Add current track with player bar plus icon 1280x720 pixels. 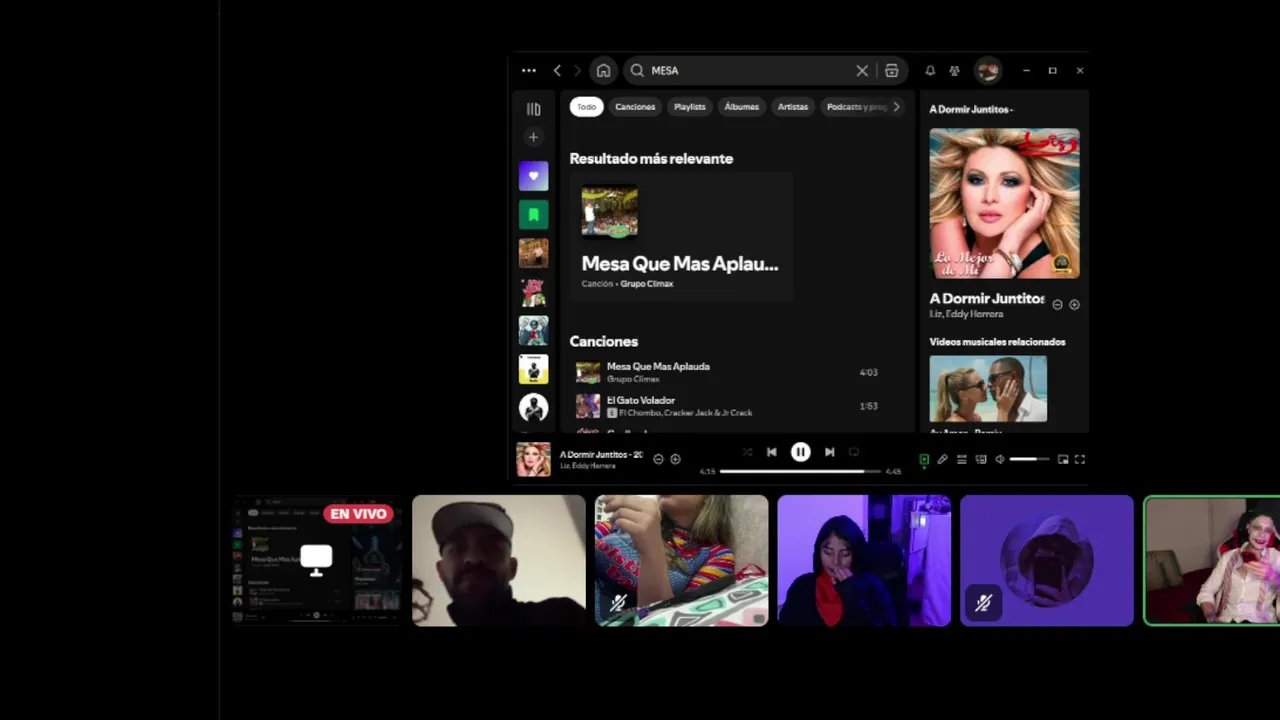point(675,459)
